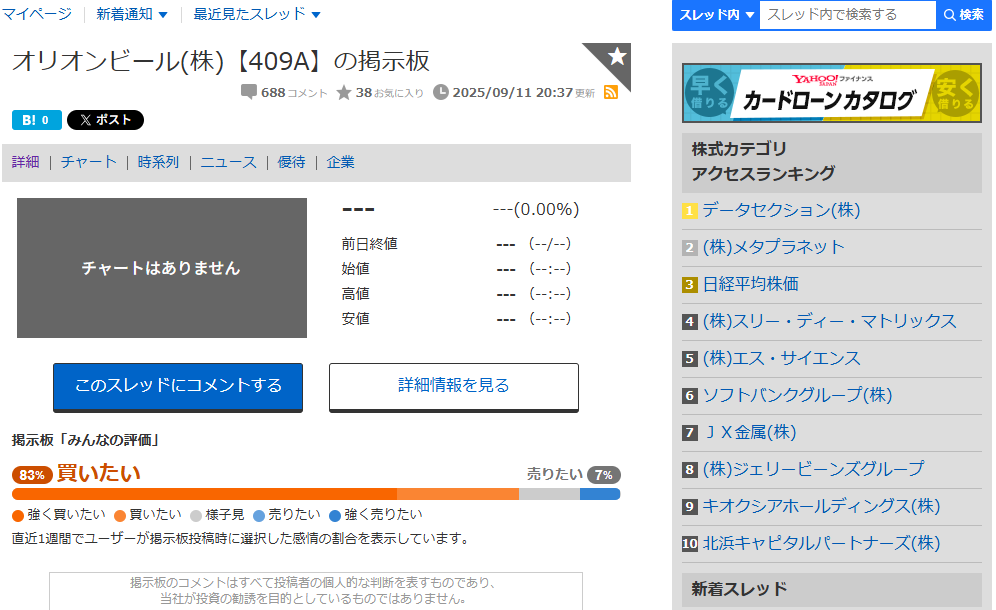The image size is (996, 610).
Task: Click the 様子見 legend item
Action: tap(217, 515)
